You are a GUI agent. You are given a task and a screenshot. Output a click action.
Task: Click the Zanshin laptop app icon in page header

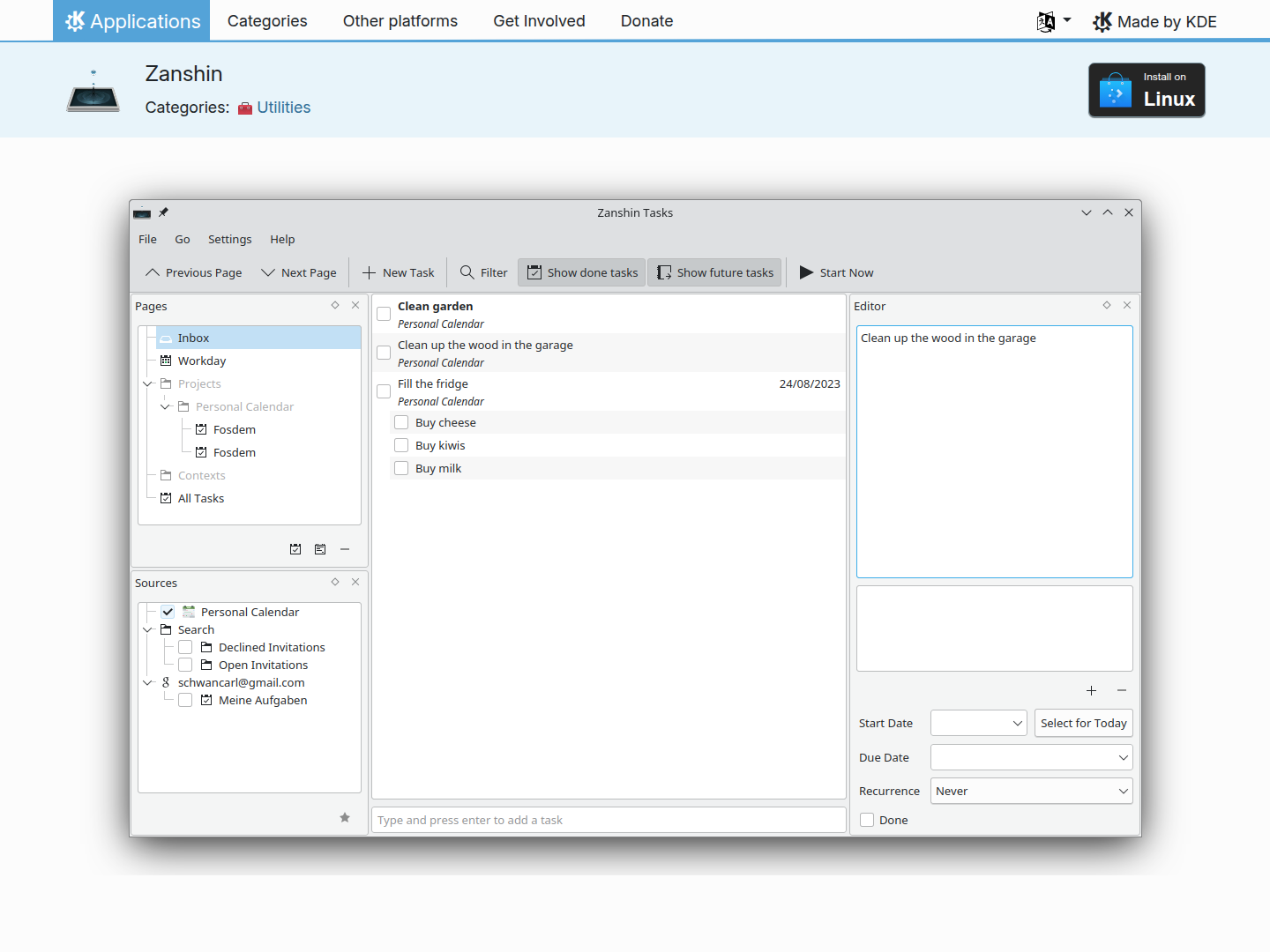pyautogui.click(x=93, y=90)
